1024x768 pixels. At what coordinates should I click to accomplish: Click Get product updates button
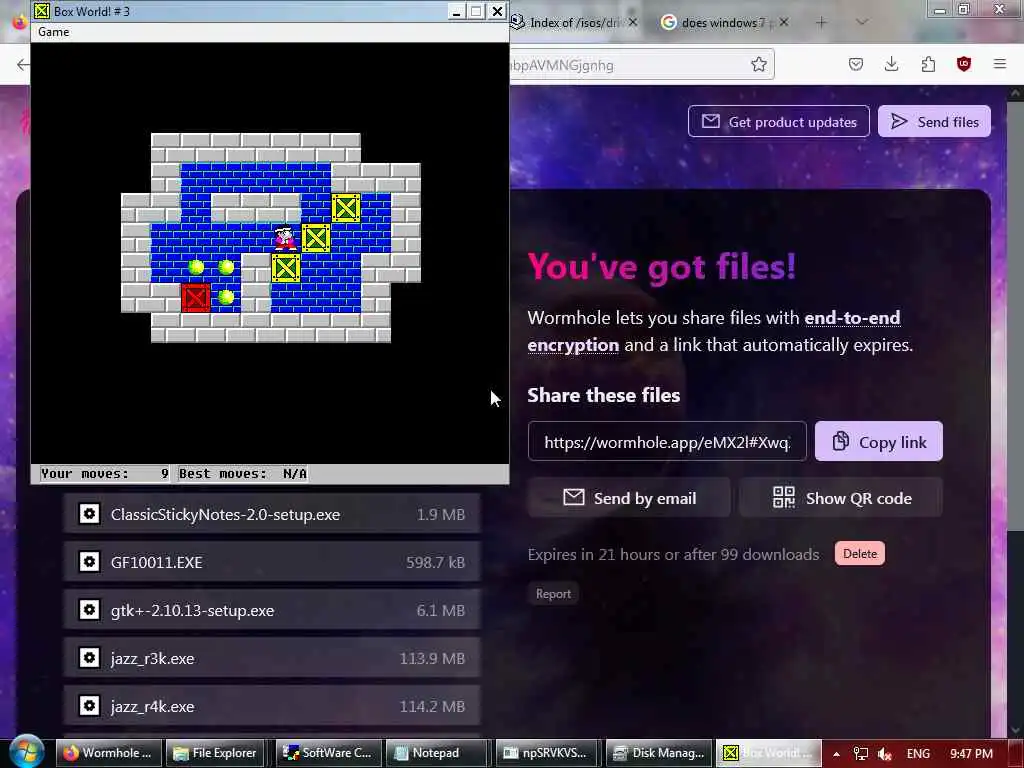[x=778, y=121]
